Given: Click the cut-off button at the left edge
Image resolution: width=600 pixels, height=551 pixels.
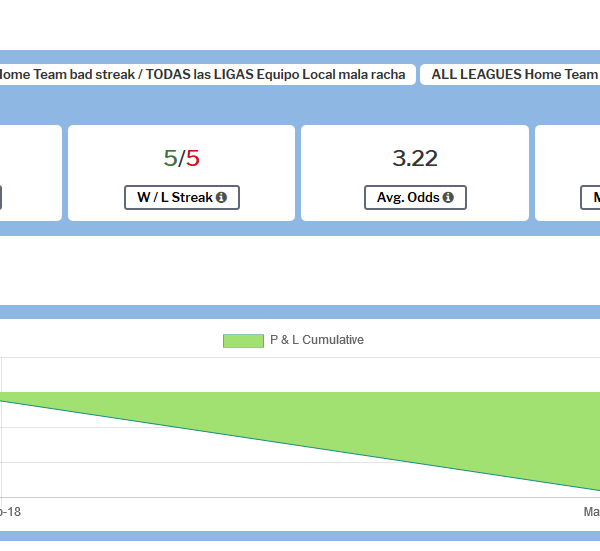Looking at the screenshot, I should 0,198.
